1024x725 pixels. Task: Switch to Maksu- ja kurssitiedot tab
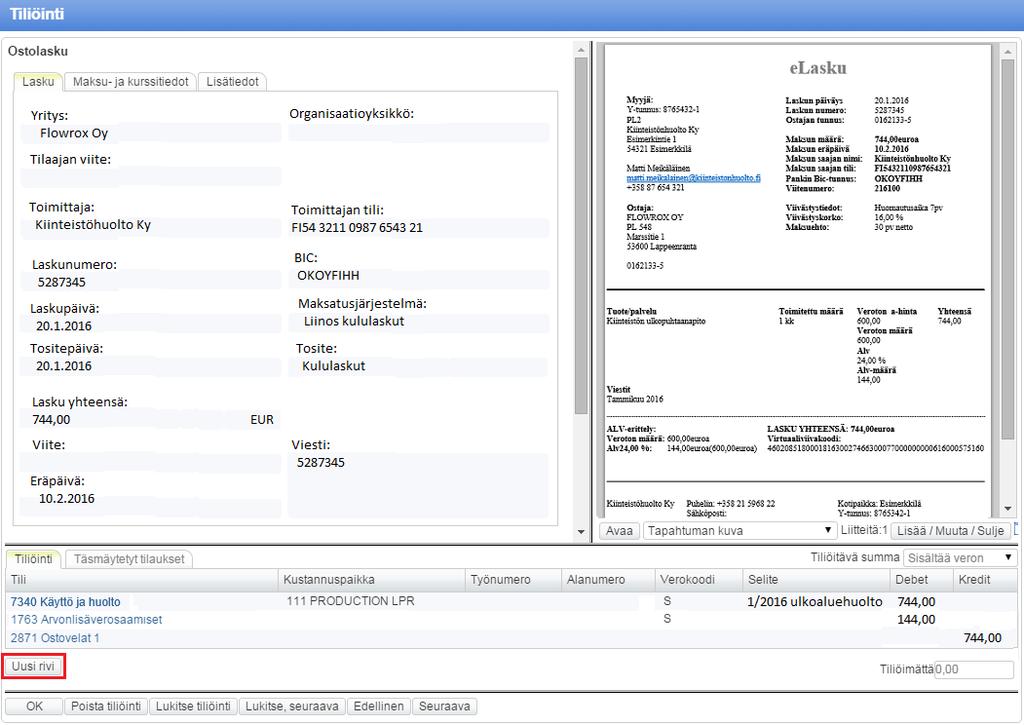131,82
